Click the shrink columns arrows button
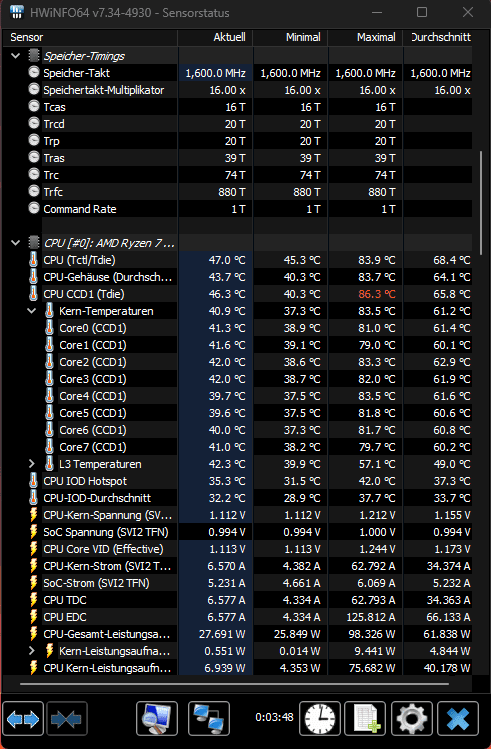The height and width of the screenshot is (749, 494). (66, 718)
